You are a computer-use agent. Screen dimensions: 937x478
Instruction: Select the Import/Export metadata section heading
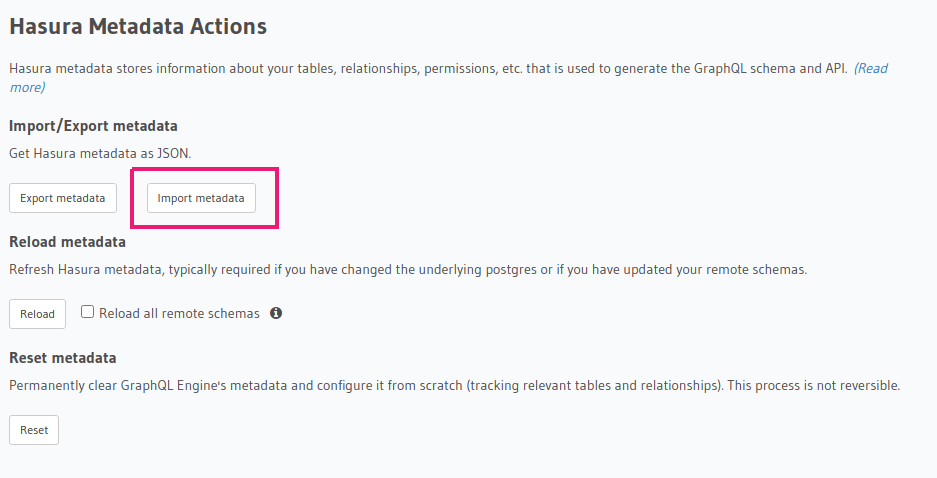[93, 126]
